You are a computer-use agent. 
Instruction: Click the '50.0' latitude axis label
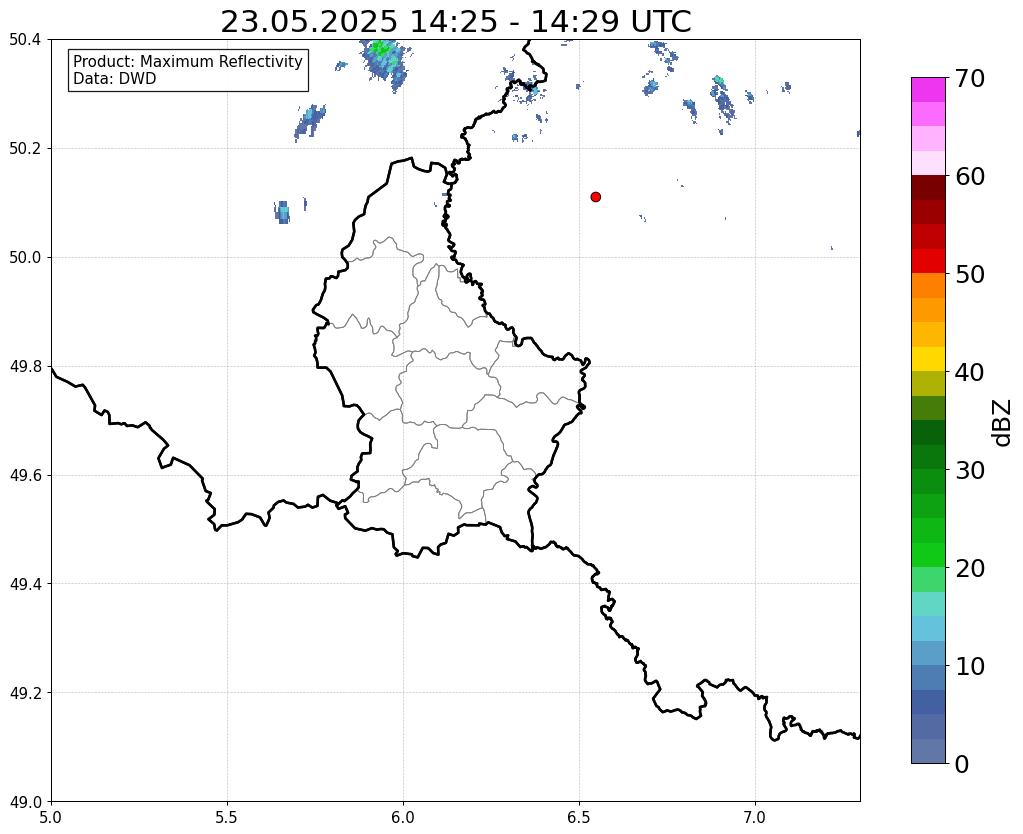pos(25,258)
